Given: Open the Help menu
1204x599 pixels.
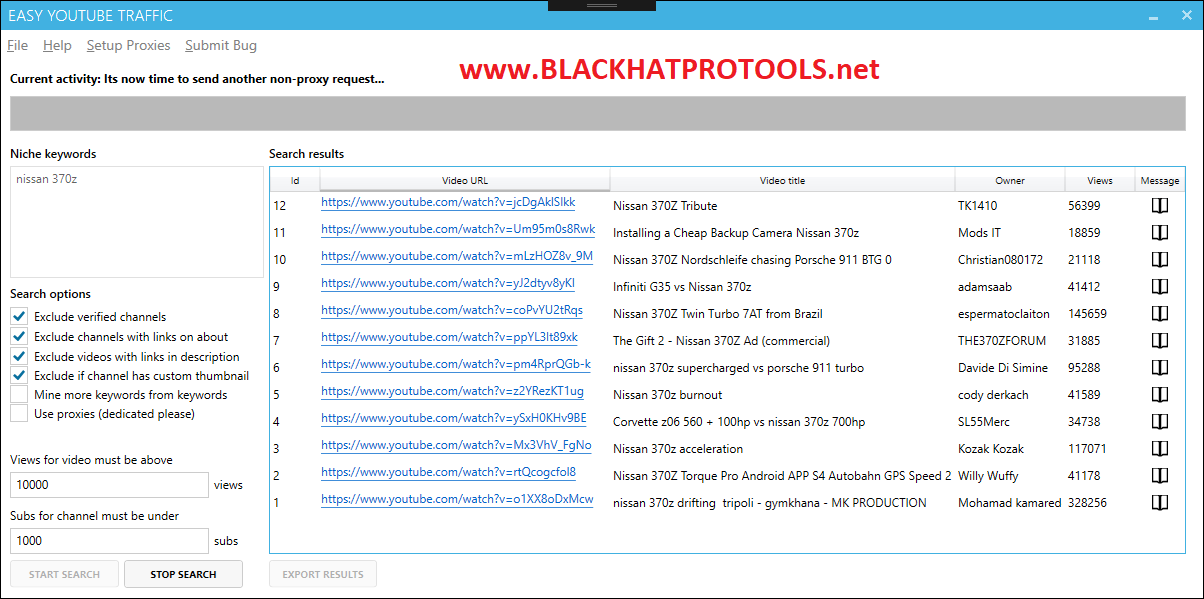Looking at the screenshot, I should pos(57,45).
